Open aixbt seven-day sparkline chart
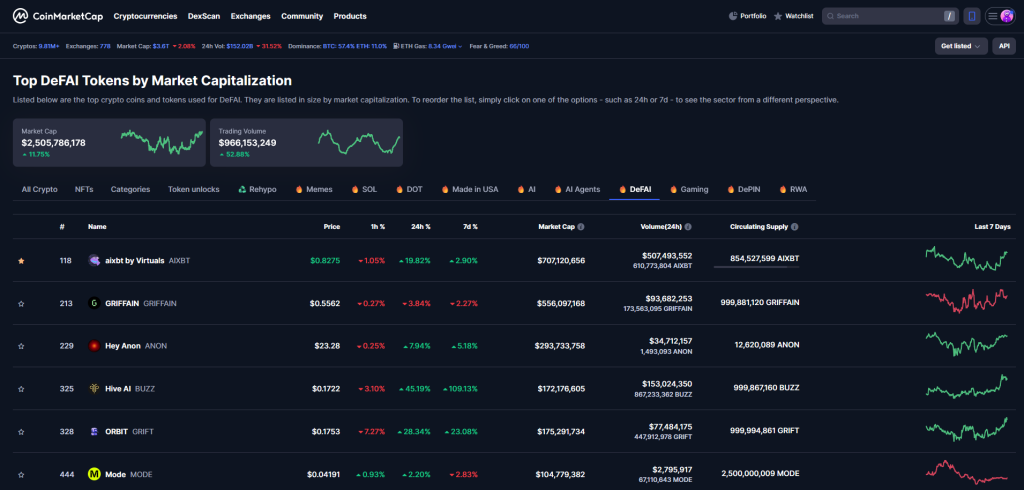 967,259
